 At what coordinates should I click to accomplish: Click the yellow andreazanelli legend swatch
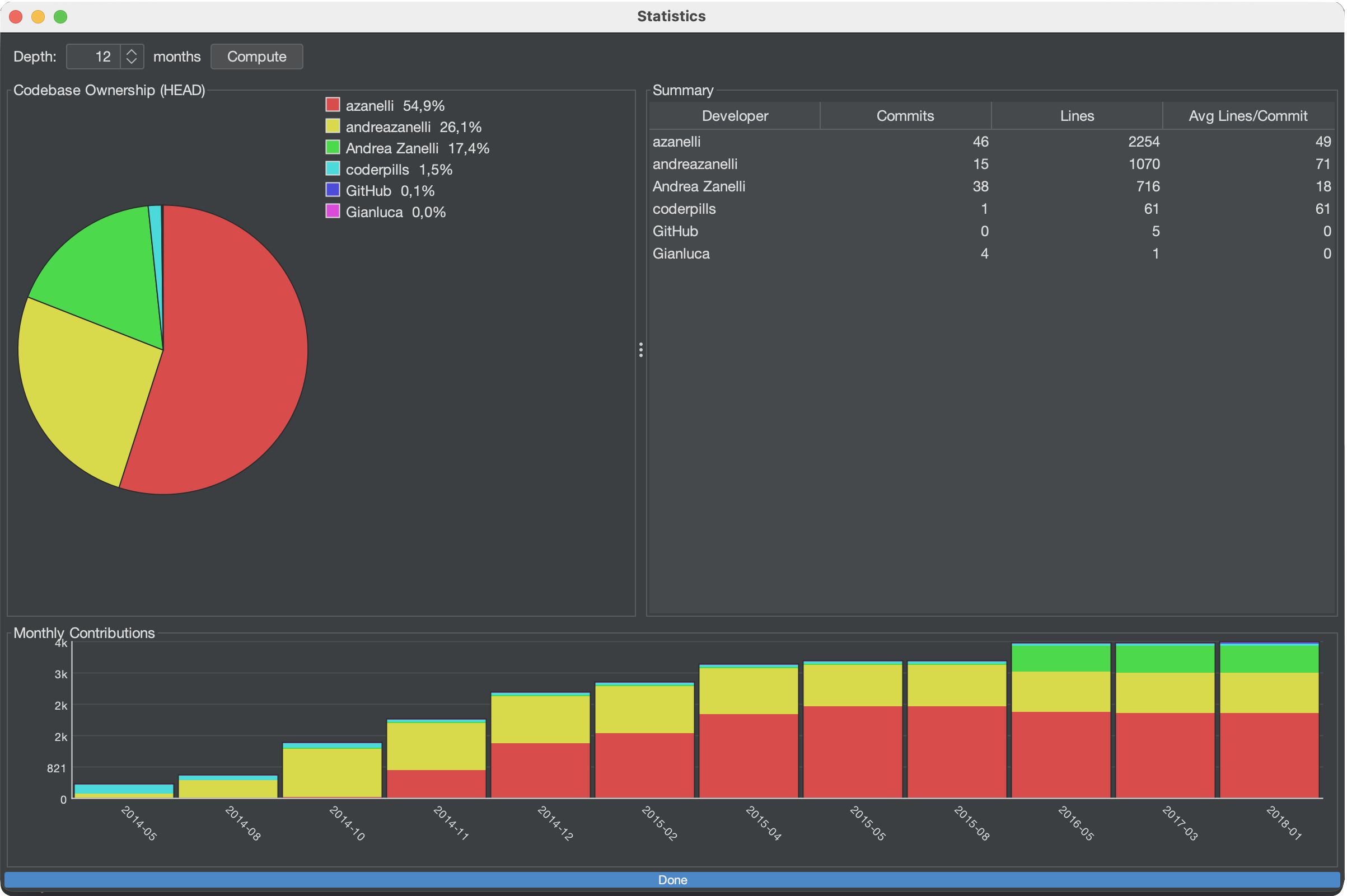[x=333, y=126]
